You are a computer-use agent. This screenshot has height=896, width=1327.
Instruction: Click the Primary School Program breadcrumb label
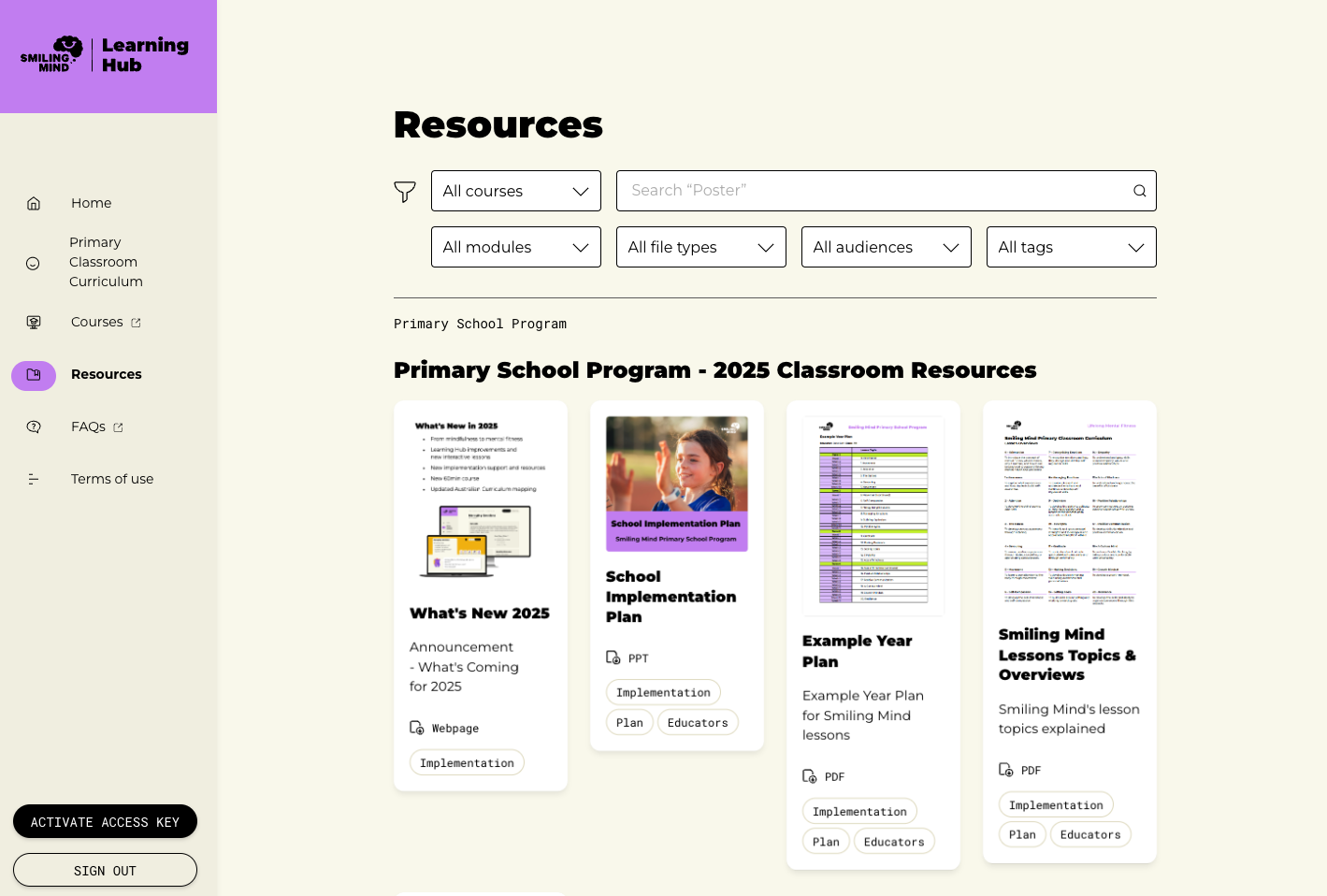tap(480, 324)
